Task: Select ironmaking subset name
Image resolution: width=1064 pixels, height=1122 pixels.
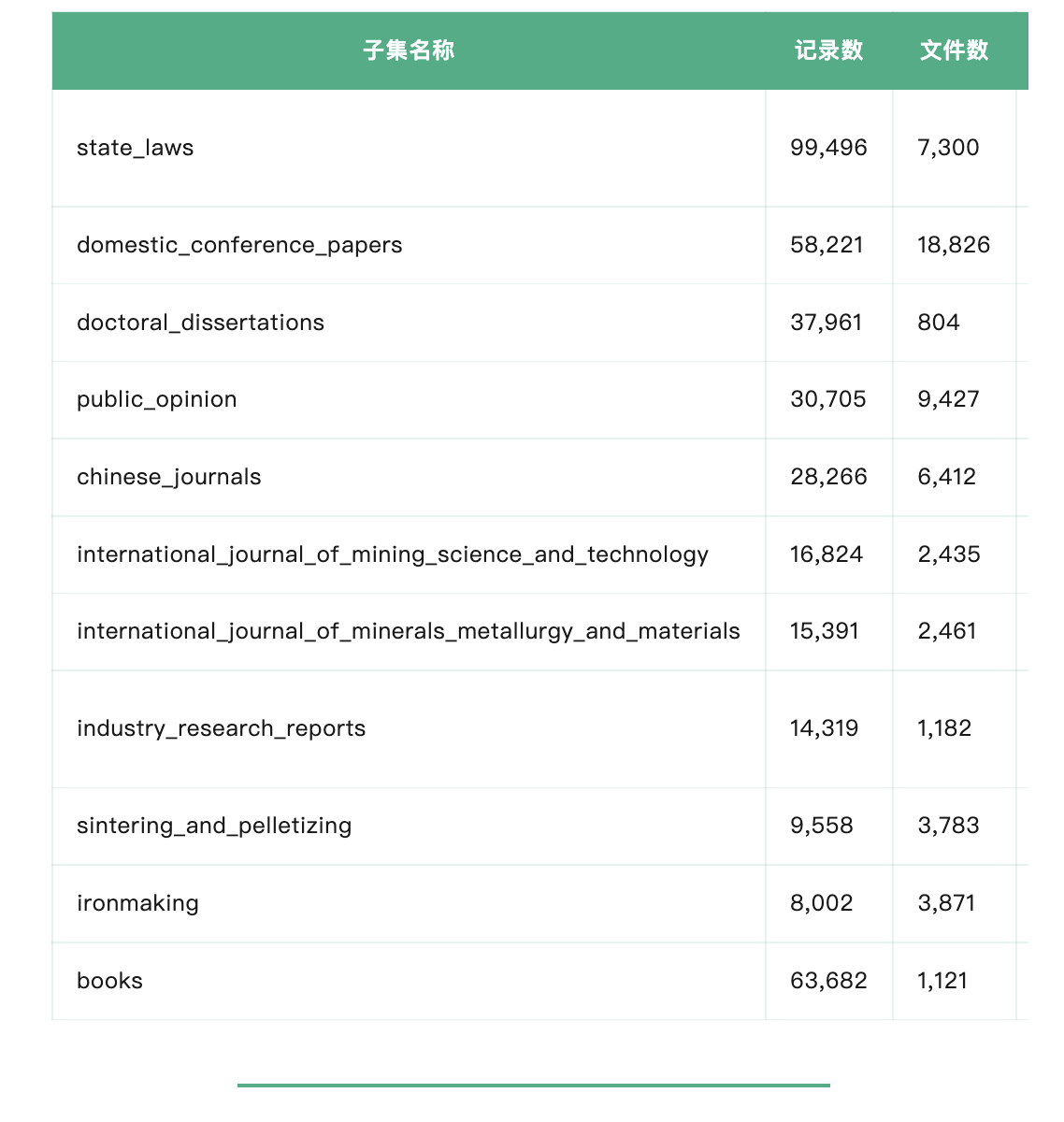Action: 137,904
